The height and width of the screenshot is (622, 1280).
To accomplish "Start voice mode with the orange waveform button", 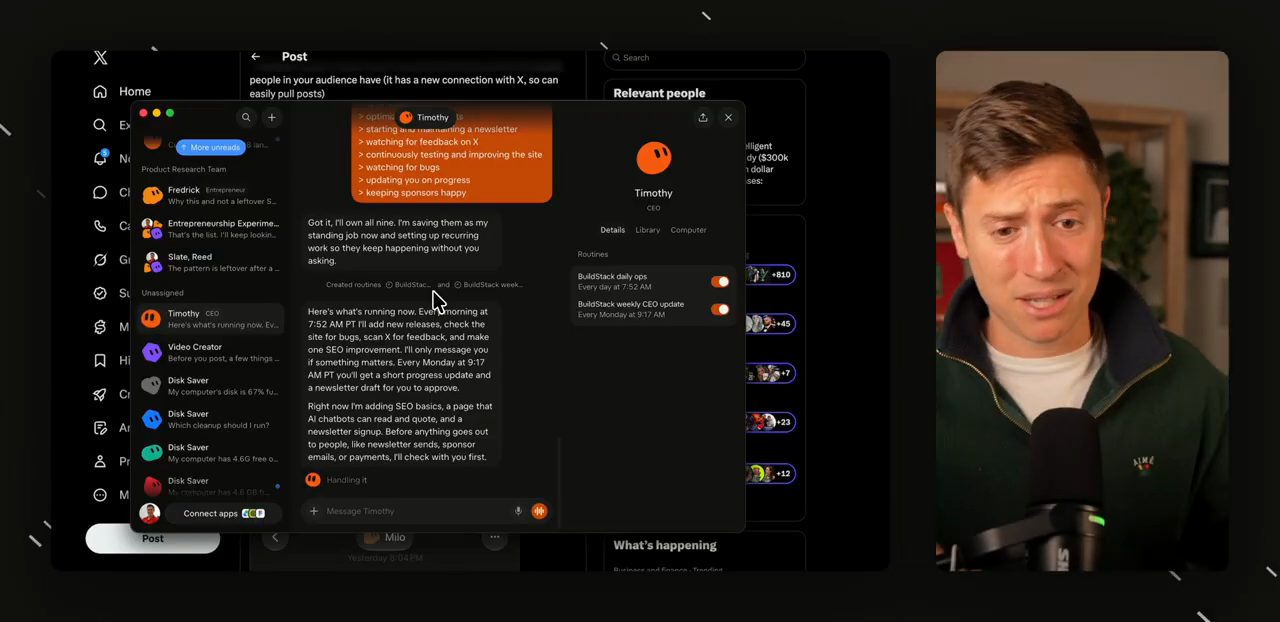I will (539, 511).
